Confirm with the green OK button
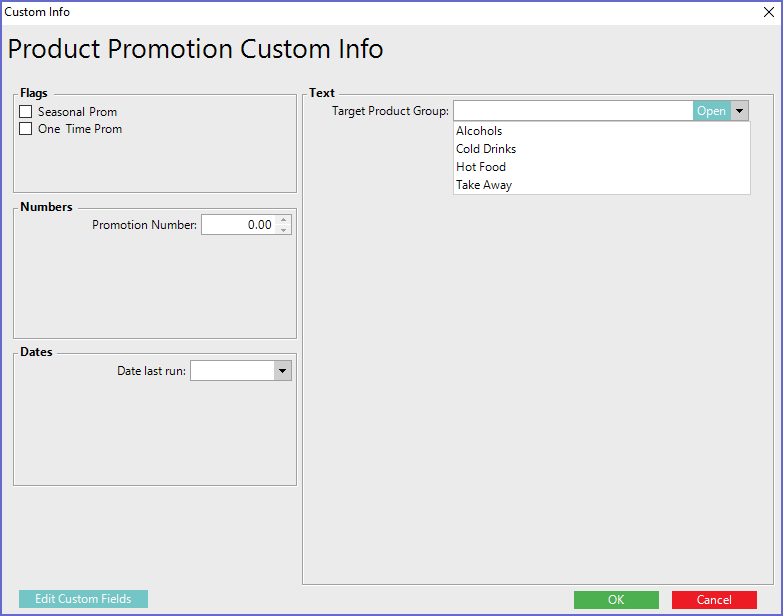The height and width of the screenshot is (616, 783). (616, 600)
